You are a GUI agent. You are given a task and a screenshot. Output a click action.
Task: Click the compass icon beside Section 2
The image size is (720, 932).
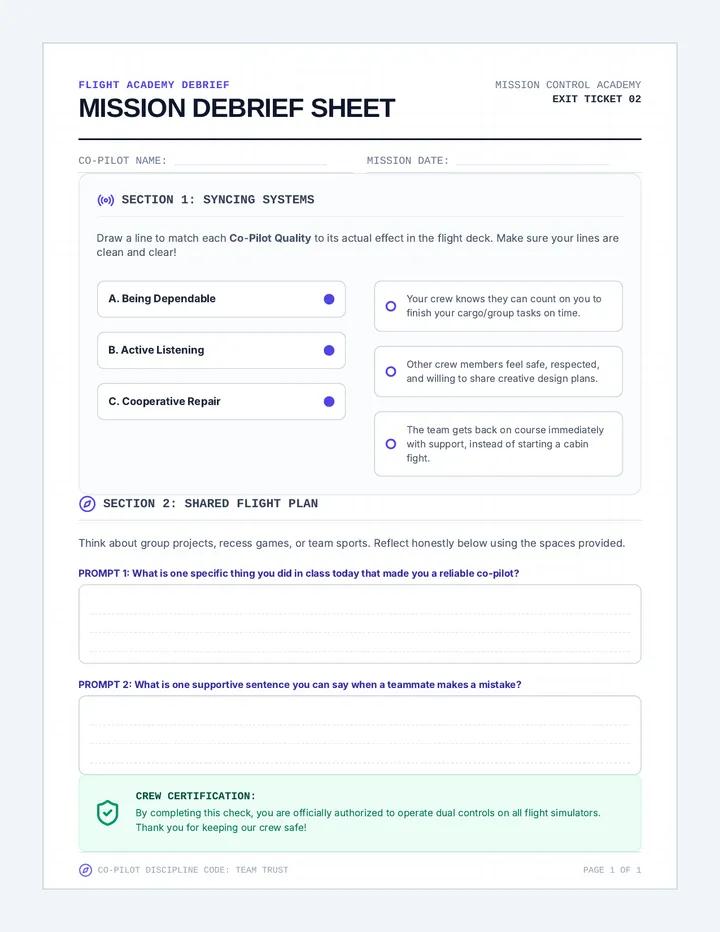(x=87, y=504)
